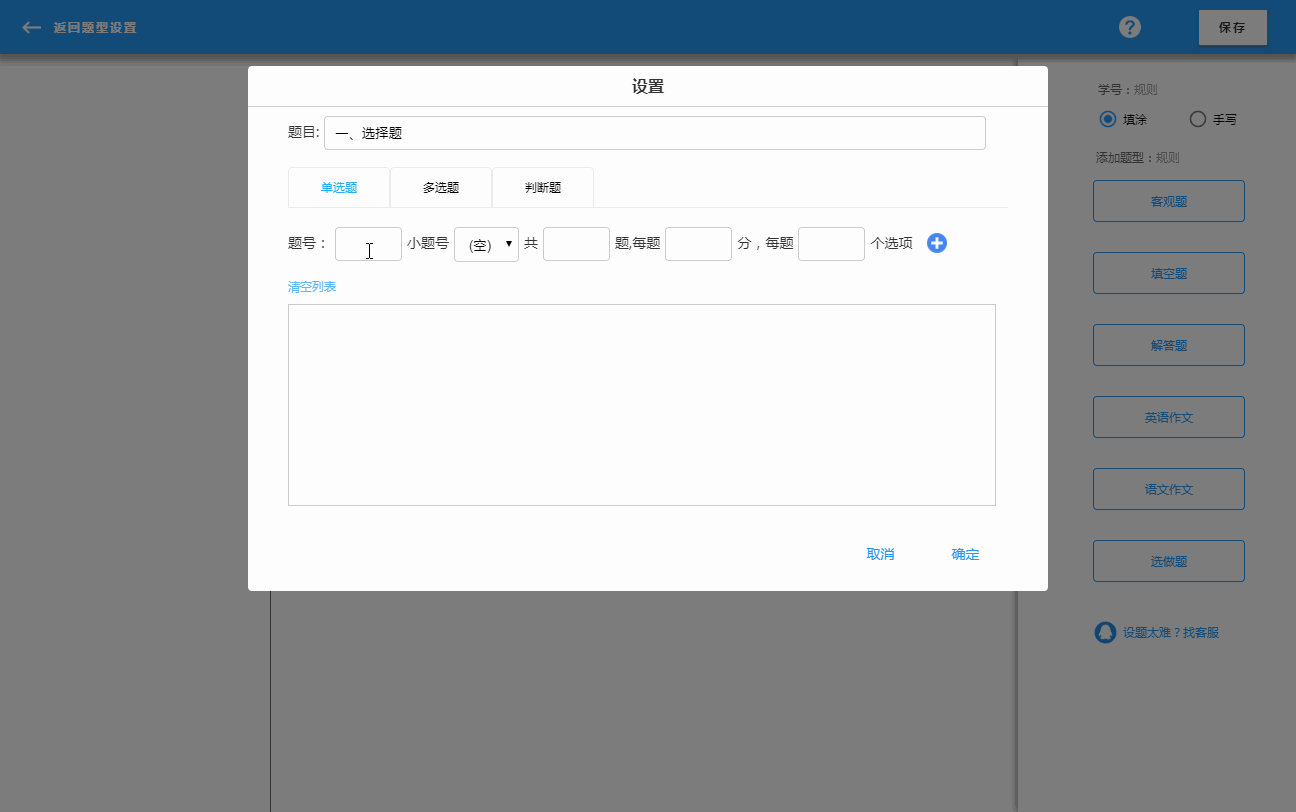This screenshot has width=1296, height=812.
Task: Click the help question mark icon
Action: [1130, 27]
